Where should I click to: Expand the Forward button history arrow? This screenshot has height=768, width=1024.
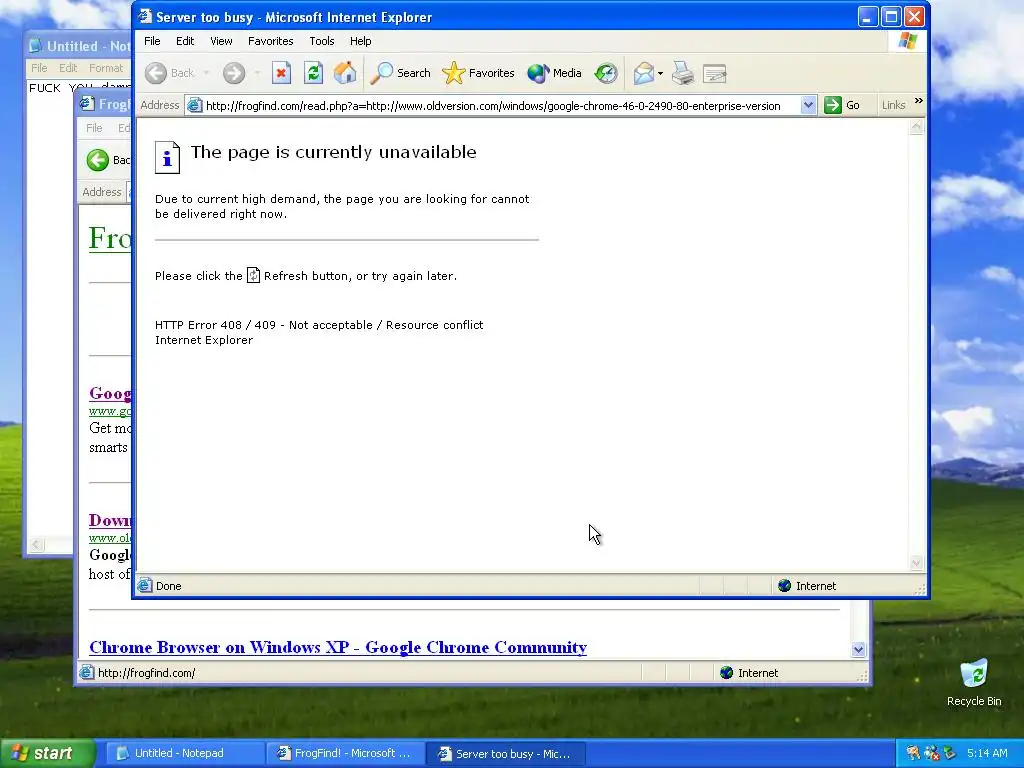[257, 73]
